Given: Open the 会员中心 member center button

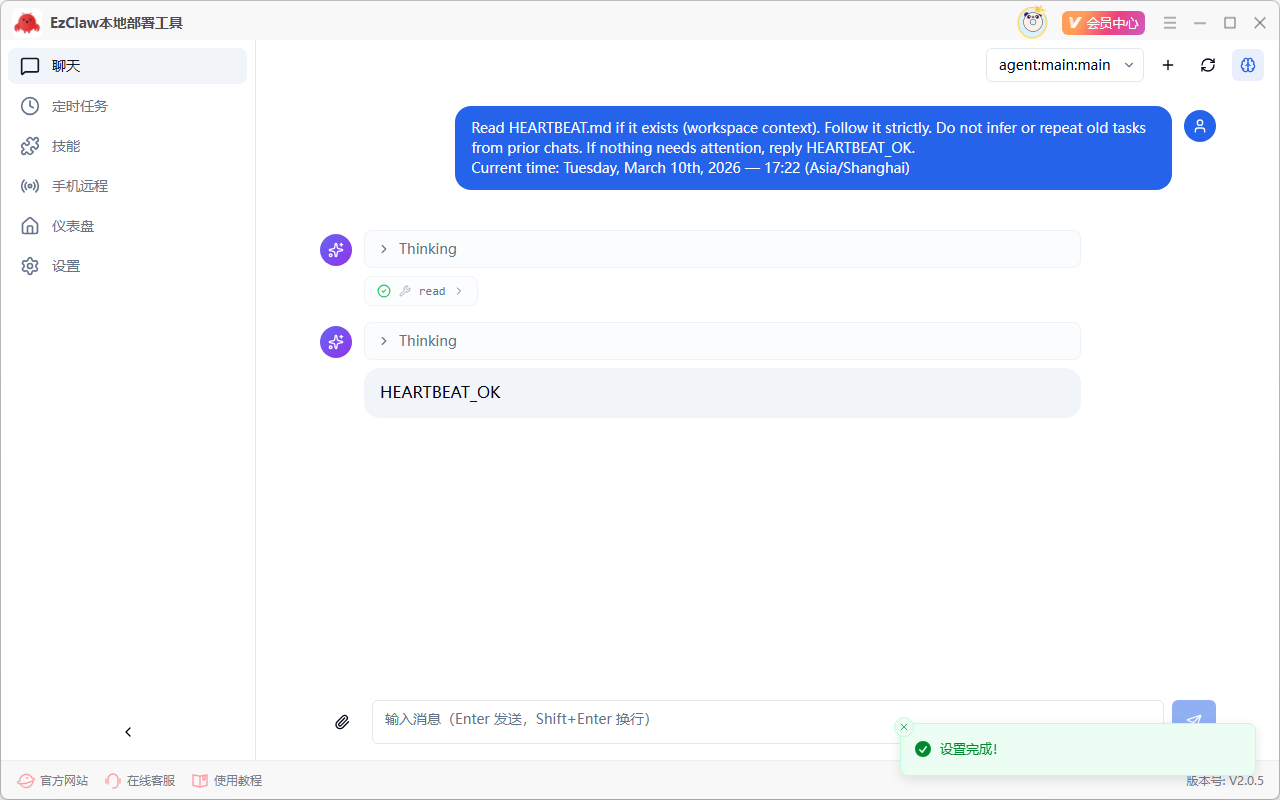Looking at the screenshot, I should coord(1103,23).
